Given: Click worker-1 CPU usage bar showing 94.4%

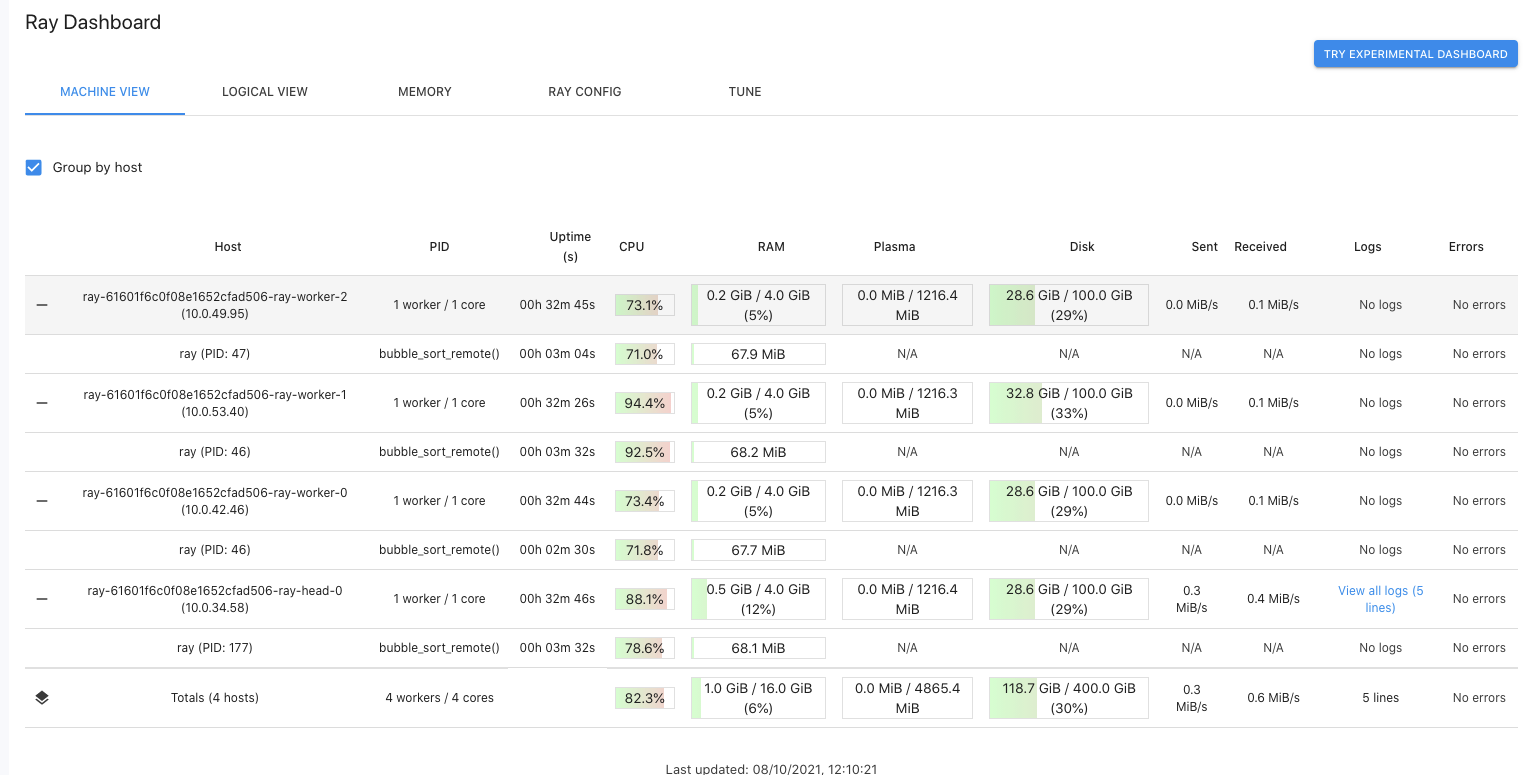Looking at the screenshot, I should 644,402.
